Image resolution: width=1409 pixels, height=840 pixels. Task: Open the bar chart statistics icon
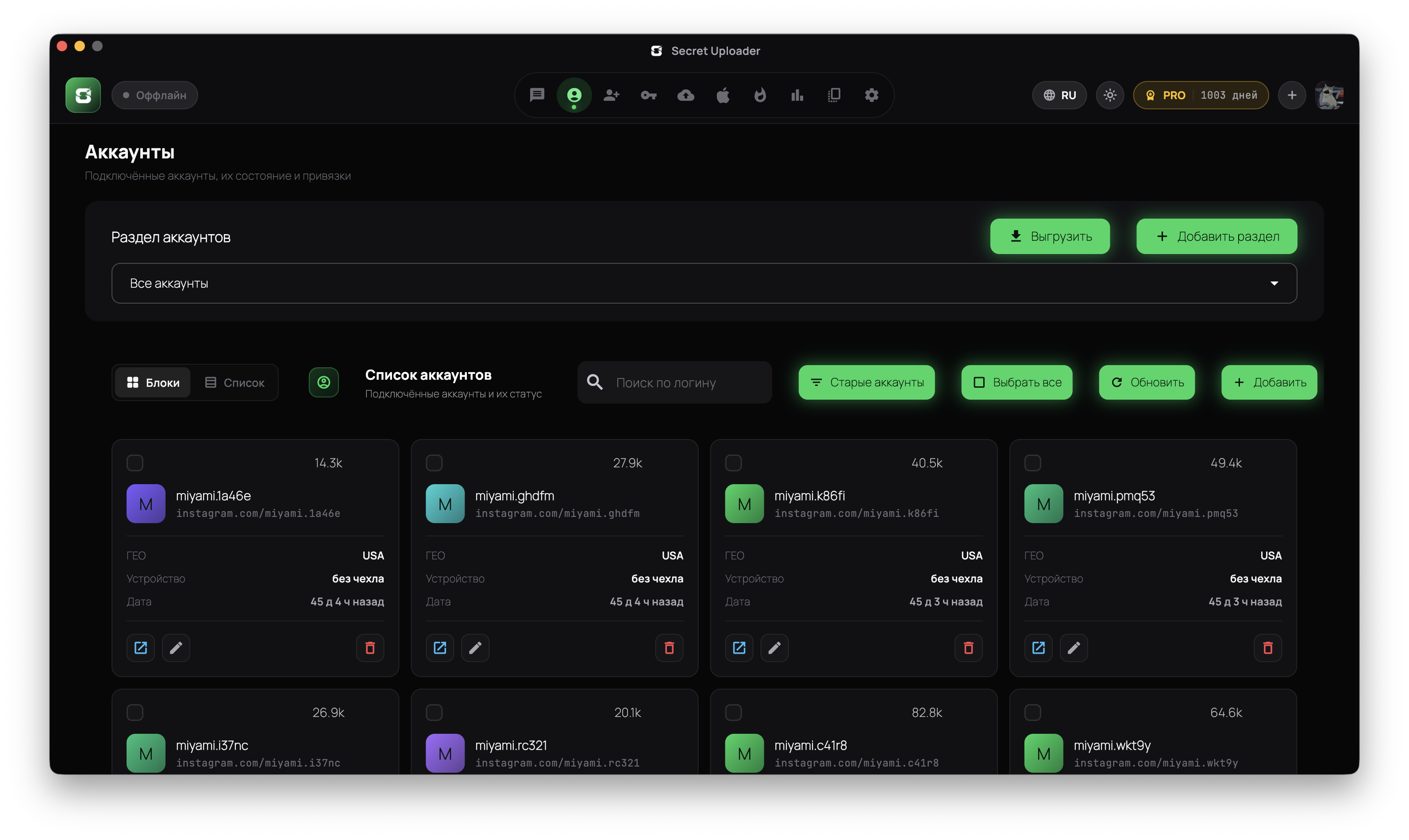click(x=797, y=95)
